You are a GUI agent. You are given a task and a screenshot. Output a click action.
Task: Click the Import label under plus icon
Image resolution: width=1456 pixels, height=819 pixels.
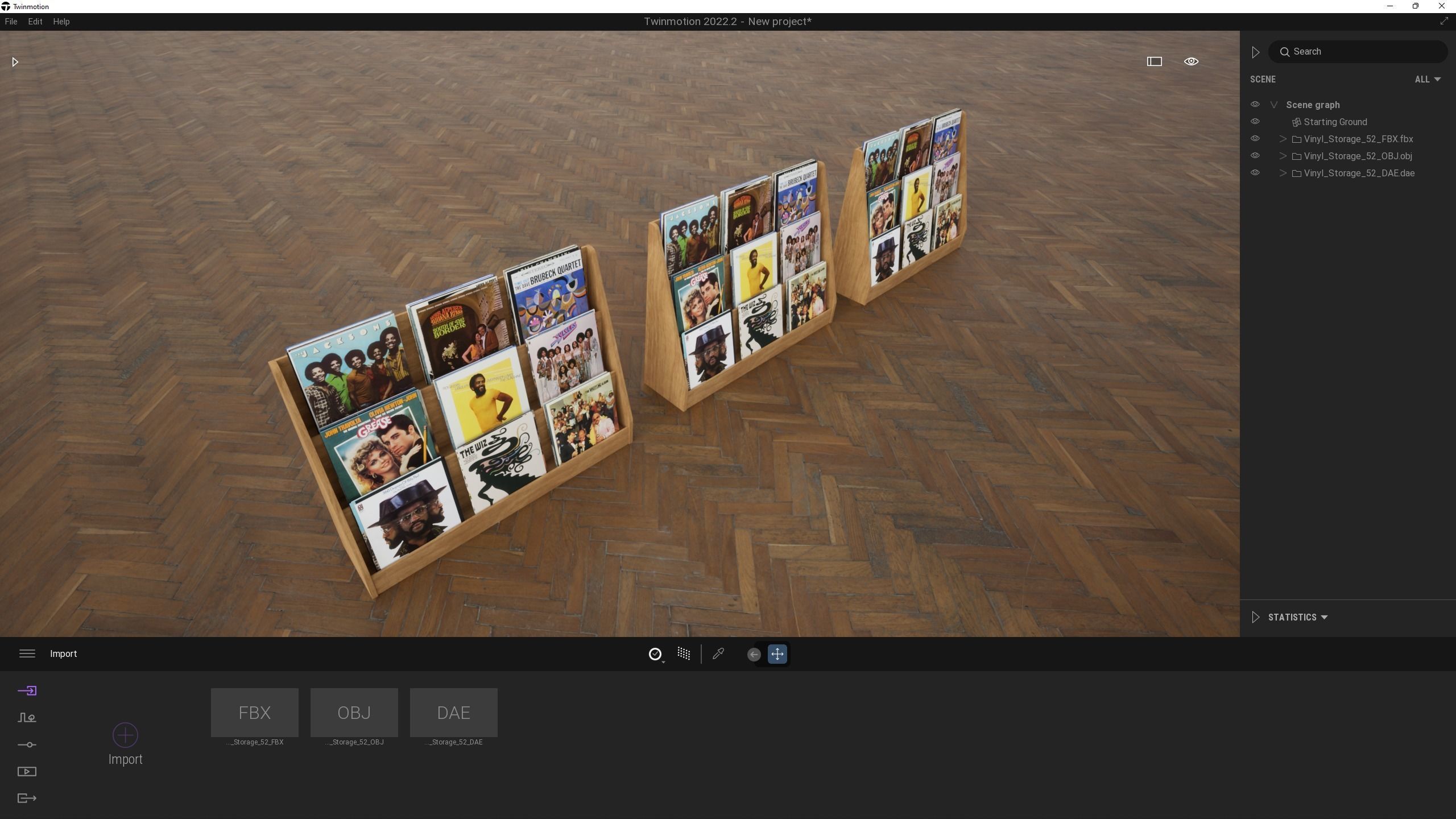[125, 759]
